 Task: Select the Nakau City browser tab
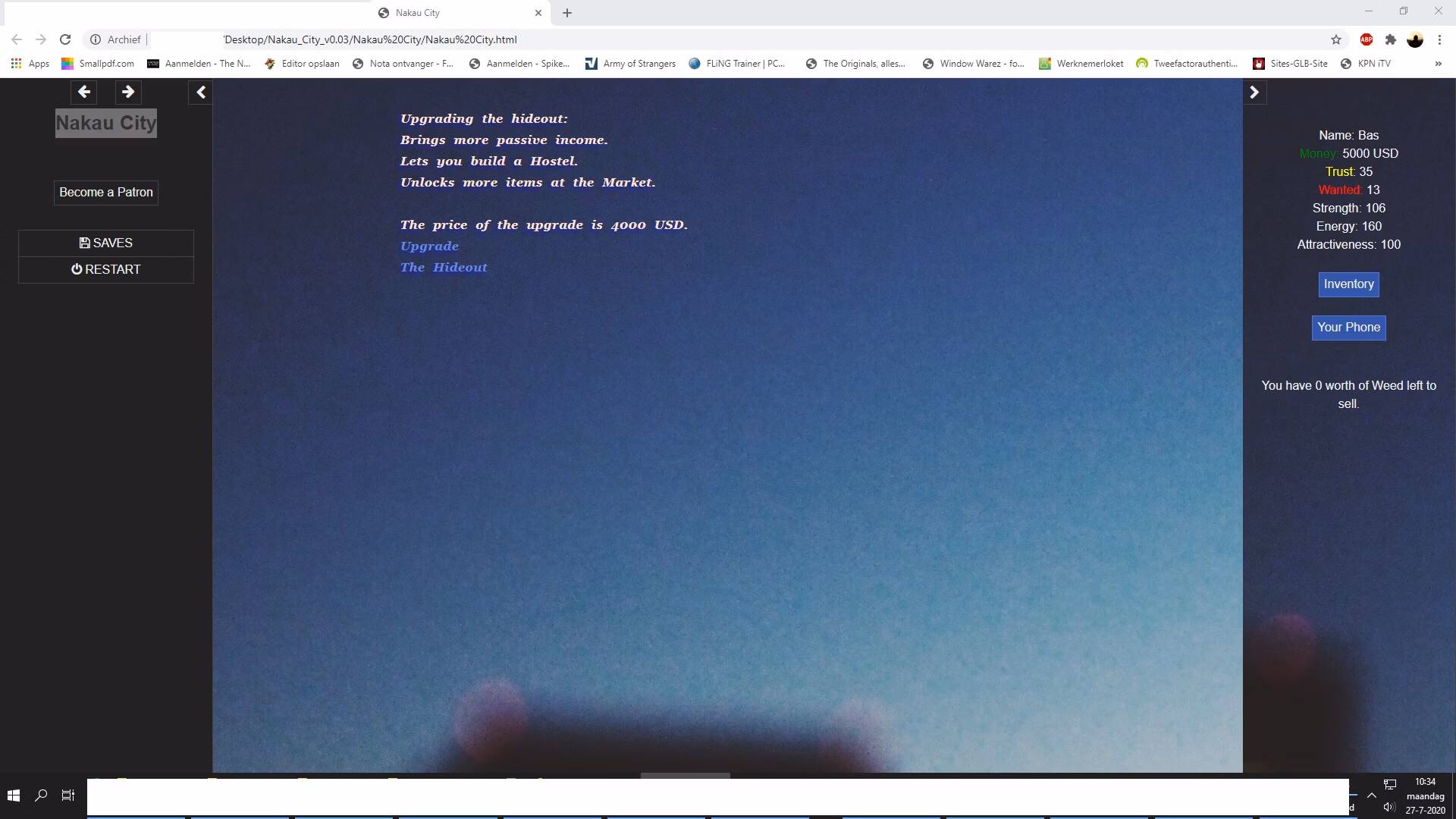click(460, 13)
